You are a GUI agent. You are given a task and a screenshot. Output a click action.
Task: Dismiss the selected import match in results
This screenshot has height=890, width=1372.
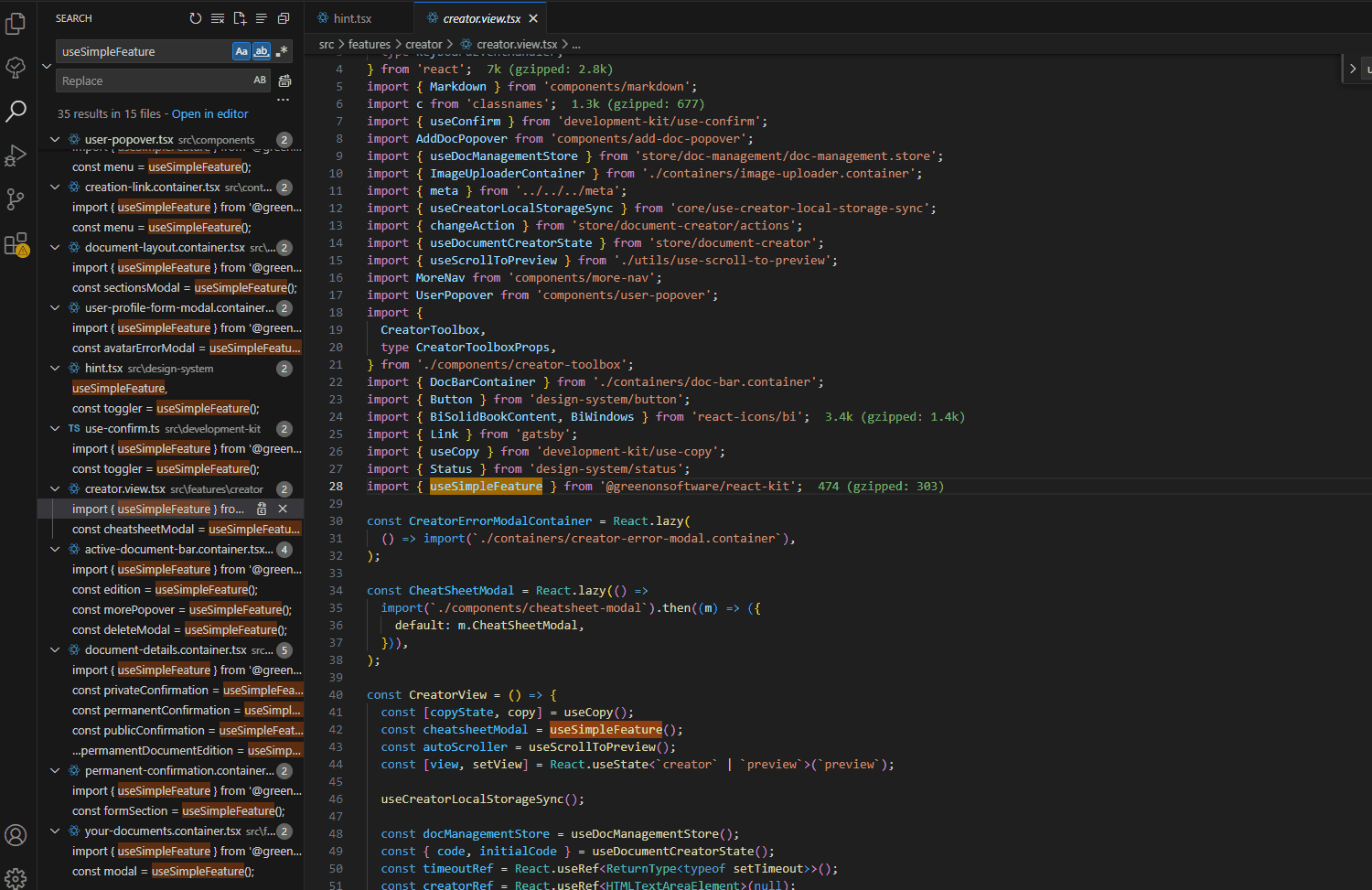tap(283, 509)
